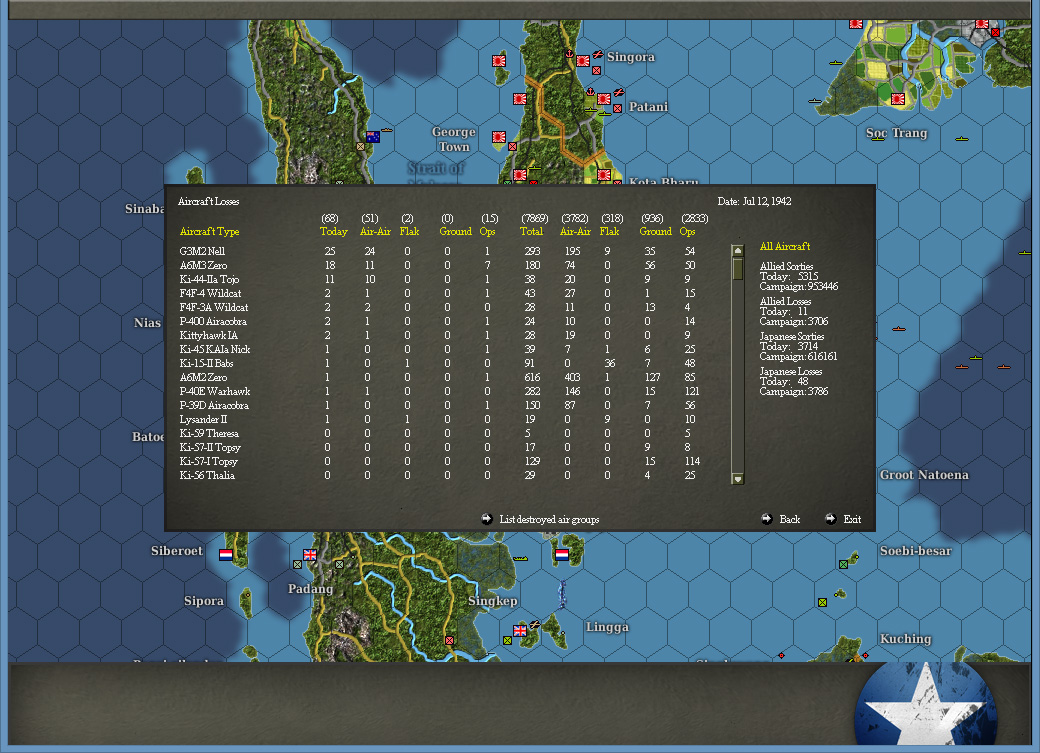Click the Japanese flag base at Patani

(604, 99)
